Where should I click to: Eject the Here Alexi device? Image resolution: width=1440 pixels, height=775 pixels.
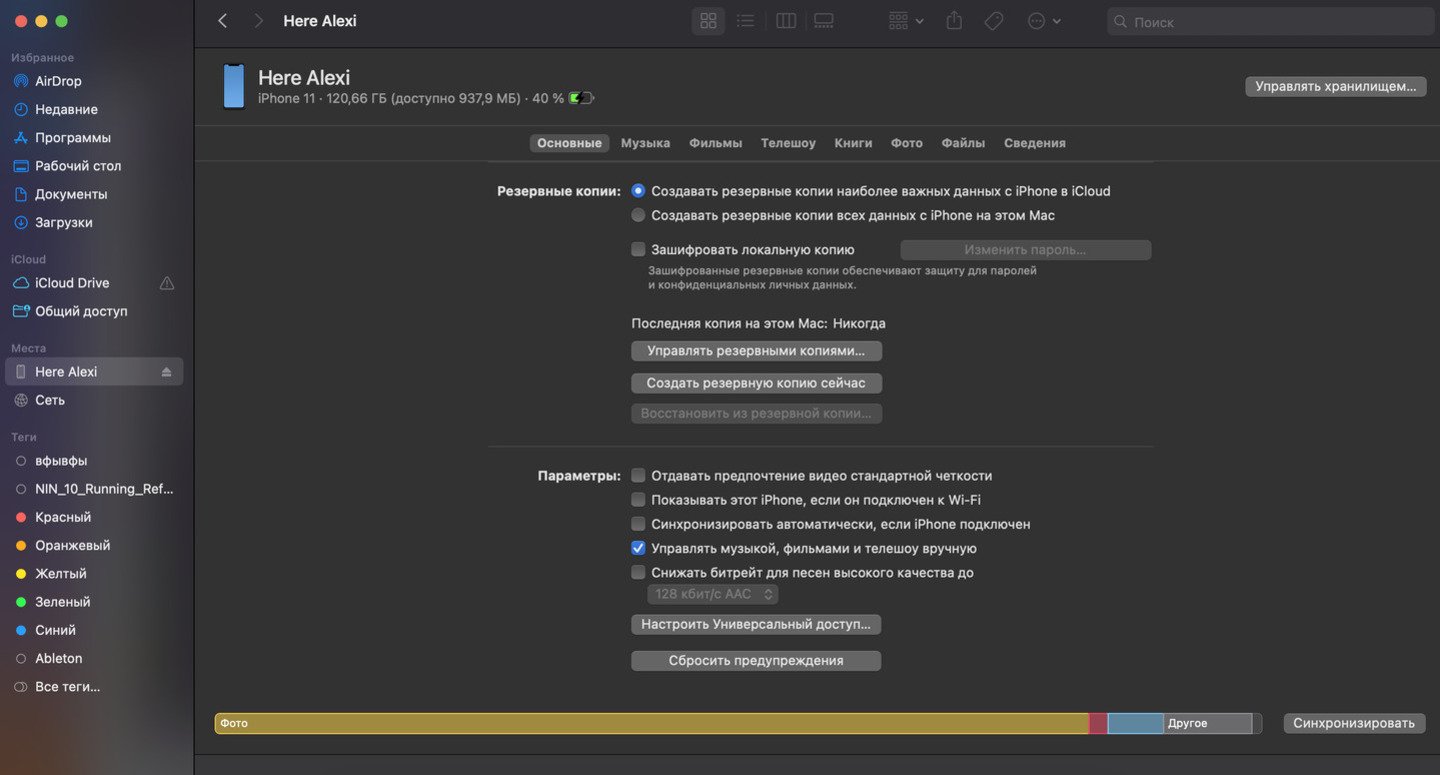(x=167, y=372)
